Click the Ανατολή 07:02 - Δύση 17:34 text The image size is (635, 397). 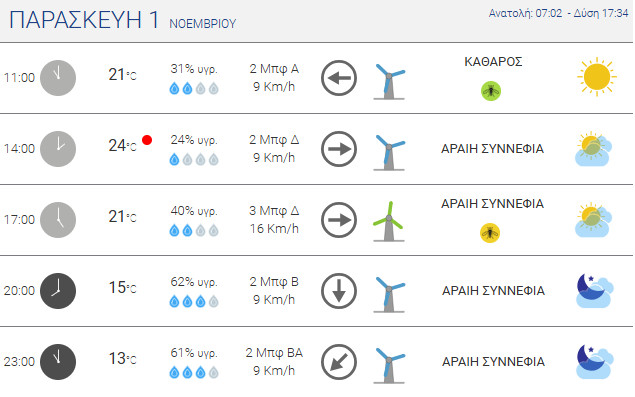[558, 13]
